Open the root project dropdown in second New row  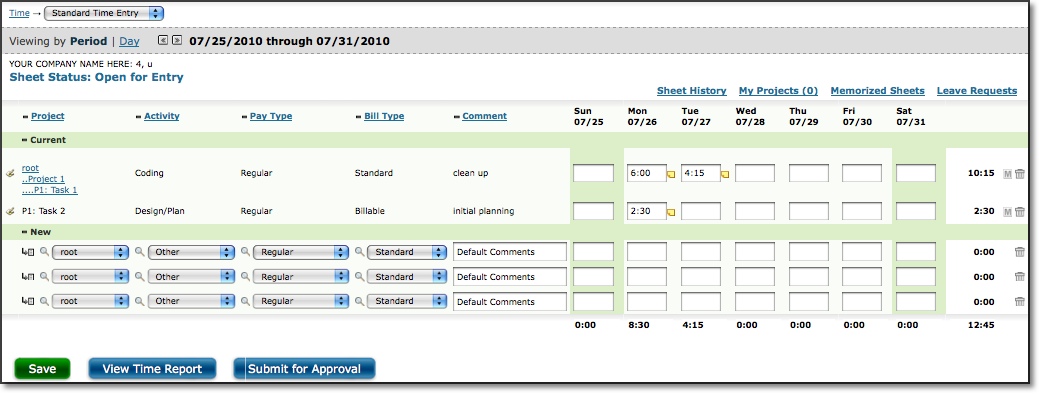[90, 277]
